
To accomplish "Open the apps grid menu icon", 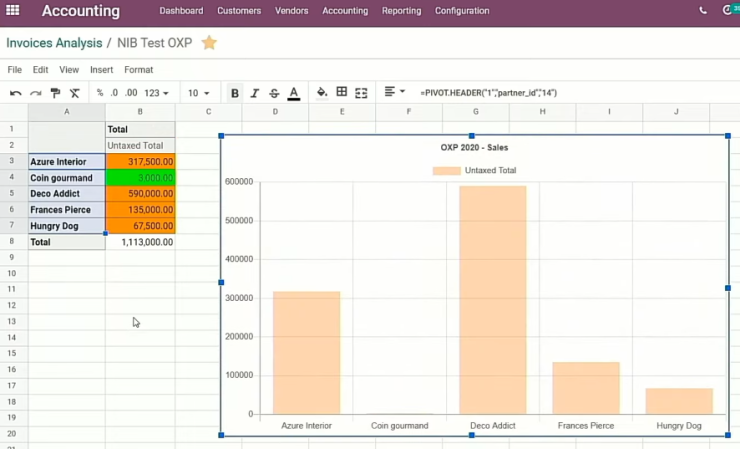I will [12, 10].
